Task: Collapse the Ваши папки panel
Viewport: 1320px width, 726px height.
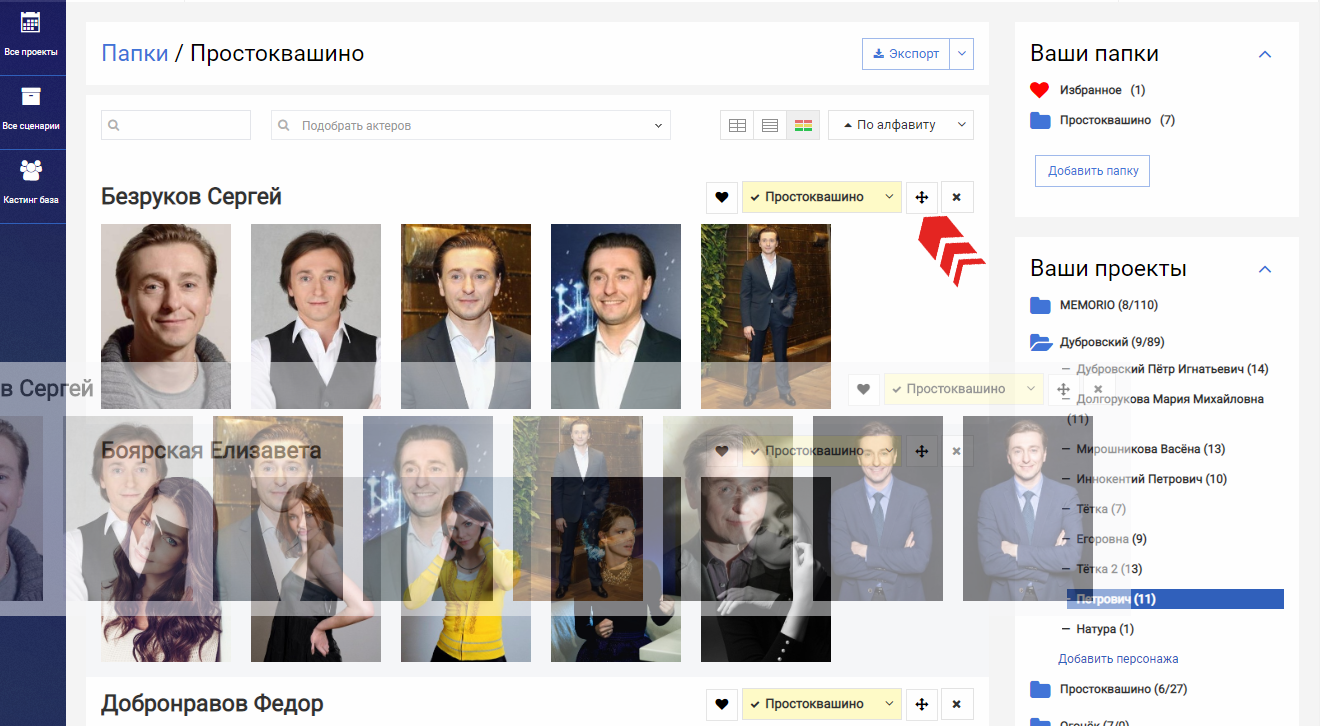Action: point(1265,54)
